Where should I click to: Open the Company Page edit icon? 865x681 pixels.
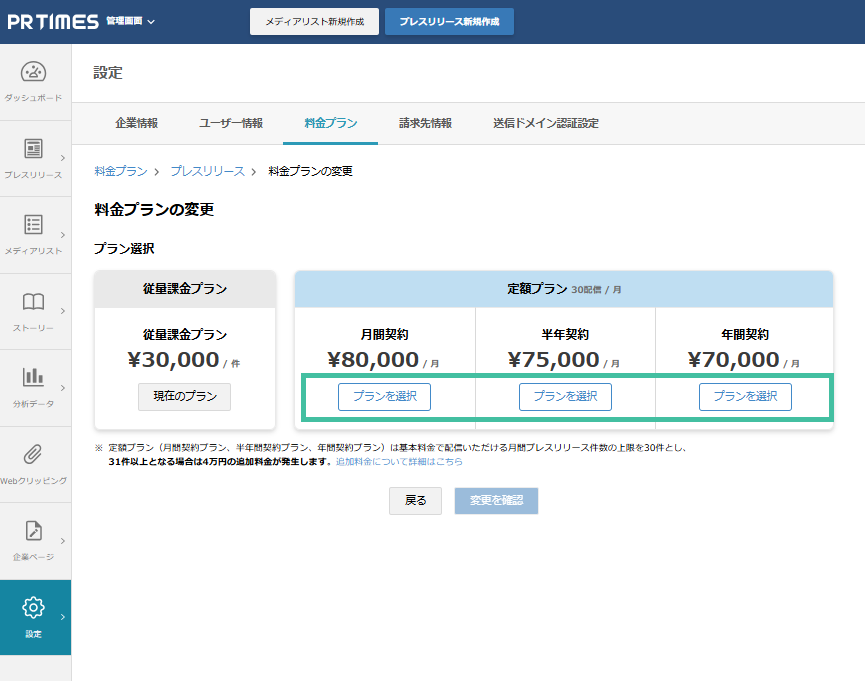(x=33, y=531)
